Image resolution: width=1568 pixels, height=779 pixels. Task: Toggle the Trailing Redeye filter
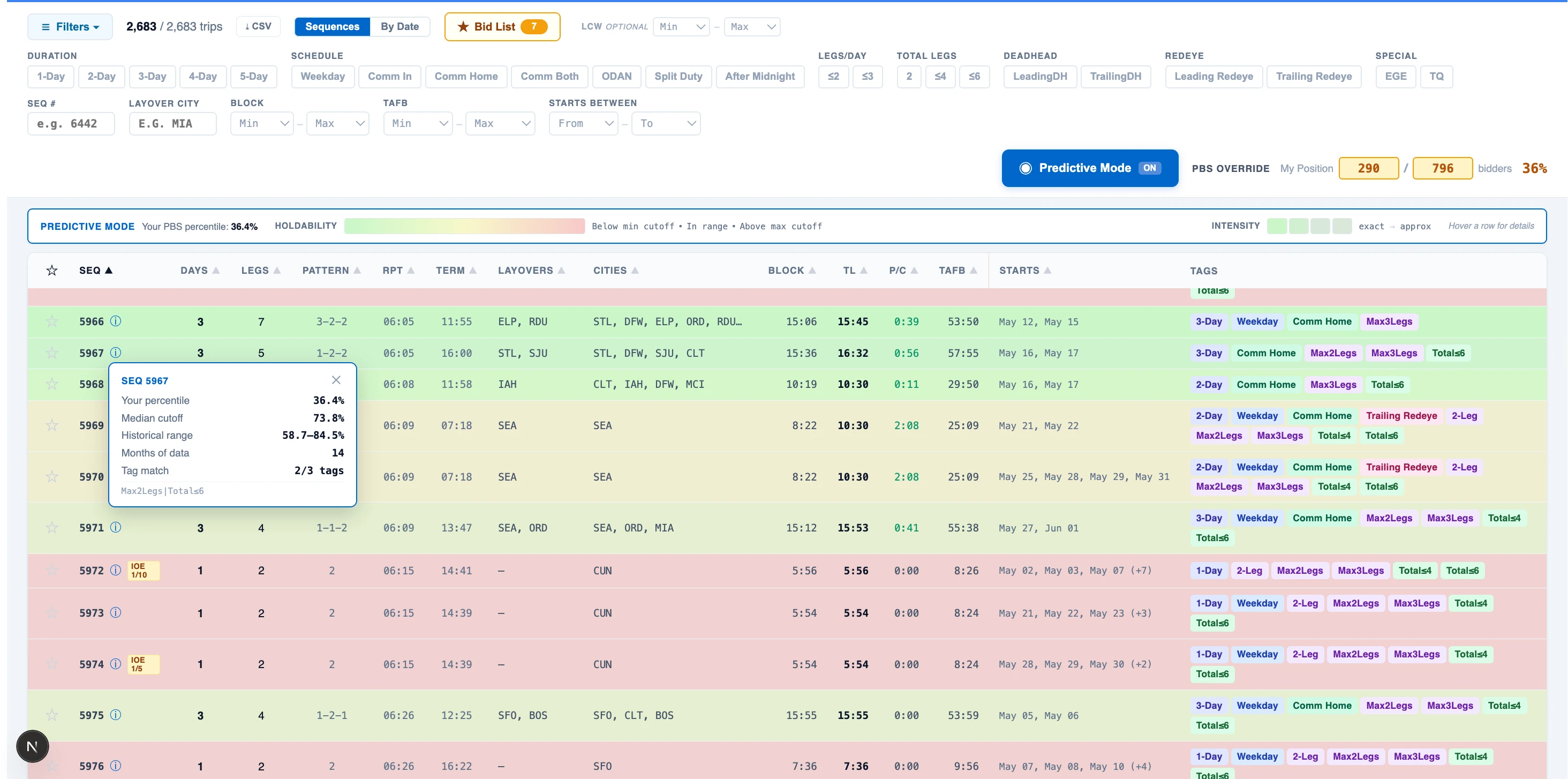[x=1314, y=77]
